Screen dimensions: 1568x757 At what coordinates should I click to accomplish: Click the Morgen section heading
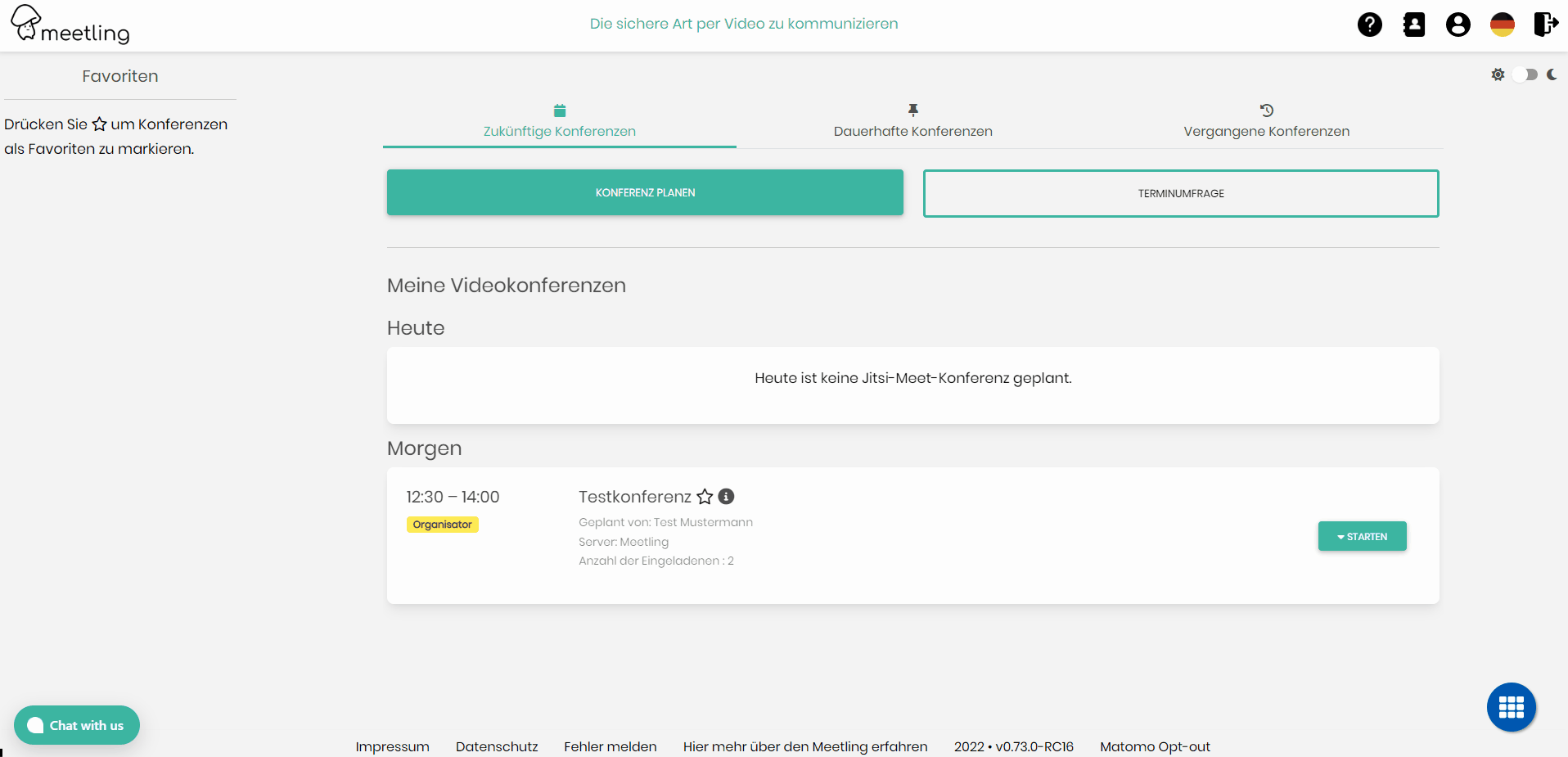click(424, 448)
